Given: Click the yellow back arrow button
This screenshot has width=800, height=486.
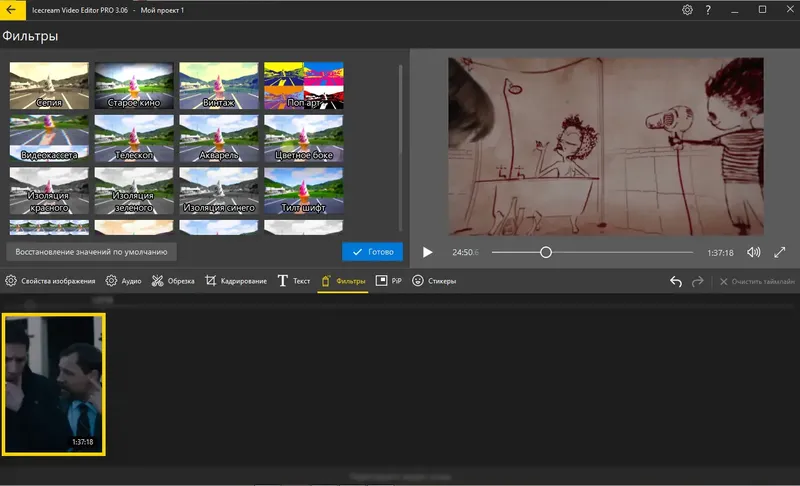Looking at the screenshot, I should (x=12, y=10).
